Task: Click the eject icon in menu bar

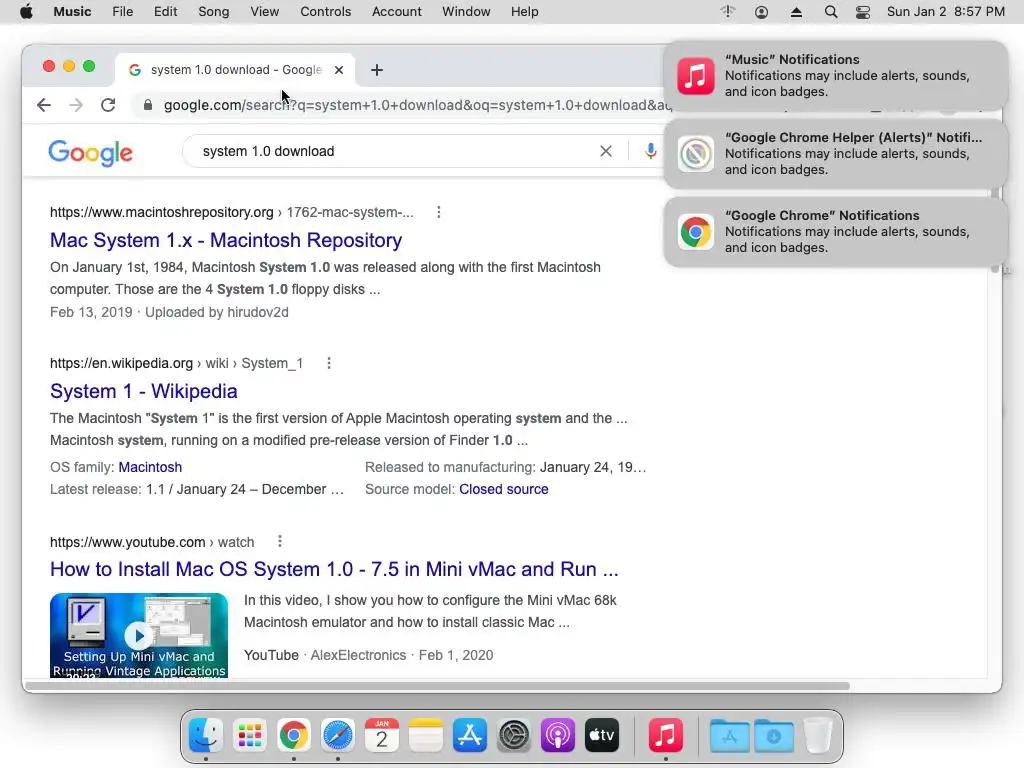Action: (796, 12)
